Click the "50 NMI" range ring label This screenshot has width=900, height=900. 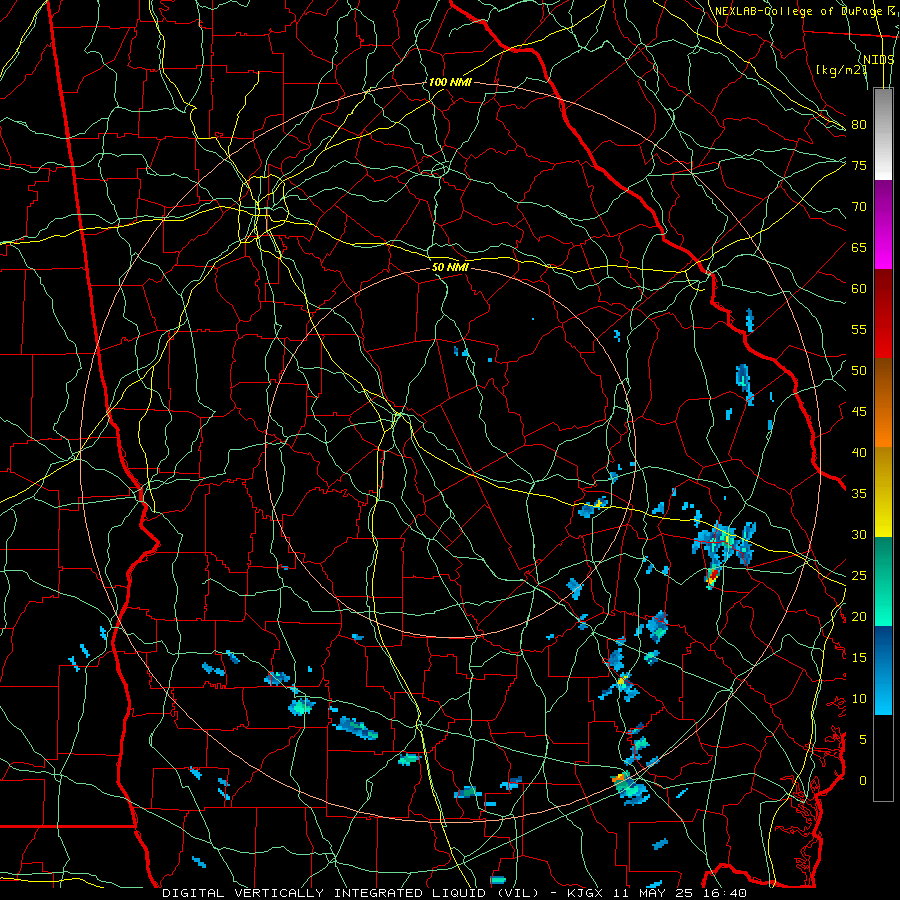[x=450, y=267]
